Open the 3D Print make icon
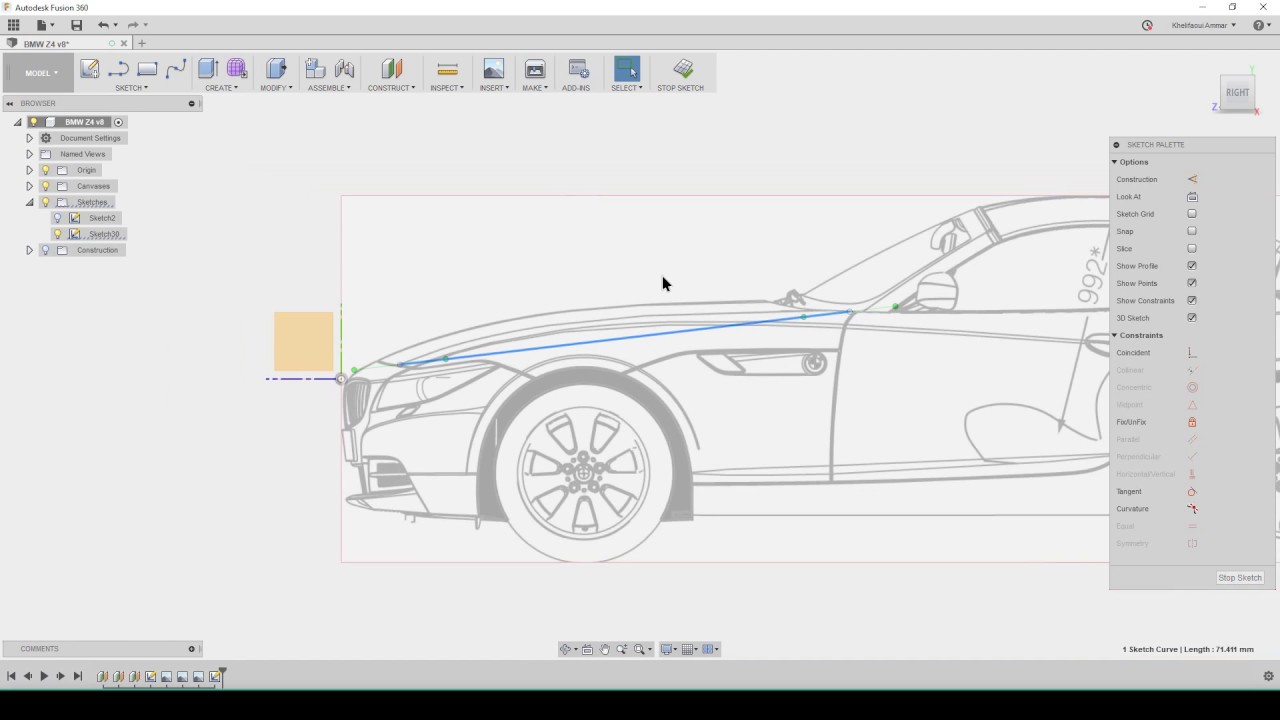1280x720 pixels. coord(534,69)
